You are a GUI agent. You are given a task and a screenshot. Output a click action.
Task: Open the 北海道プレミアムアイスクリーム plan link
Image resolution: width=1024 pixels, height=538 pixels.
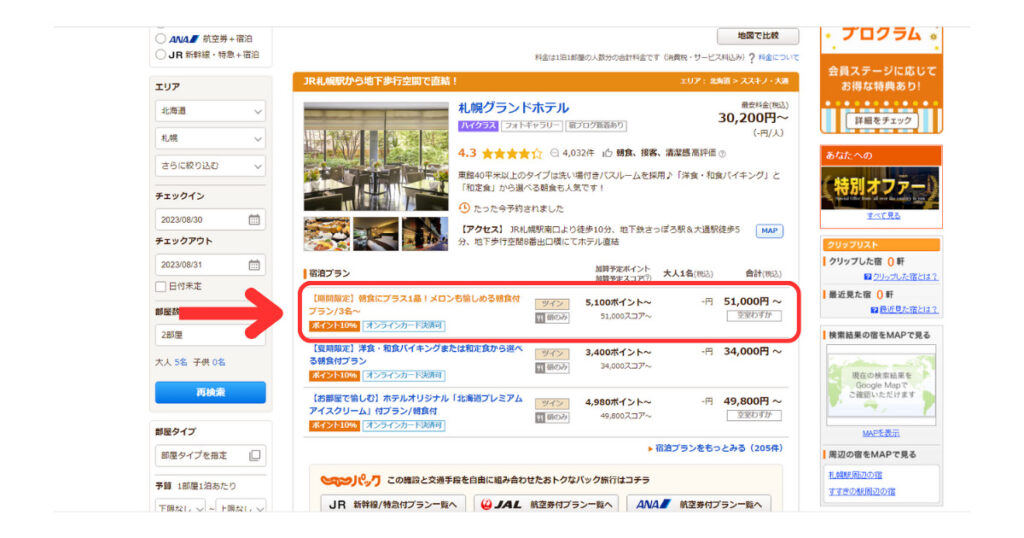pyautogui.click(x=416, y=404)
